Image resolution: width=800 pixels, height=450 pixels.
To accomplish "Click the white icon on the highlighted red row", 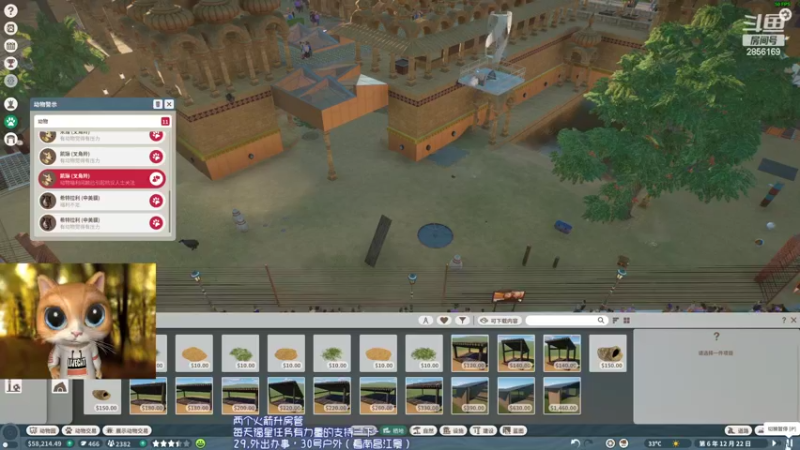I will pyautogui.click(x=156, y=179).
